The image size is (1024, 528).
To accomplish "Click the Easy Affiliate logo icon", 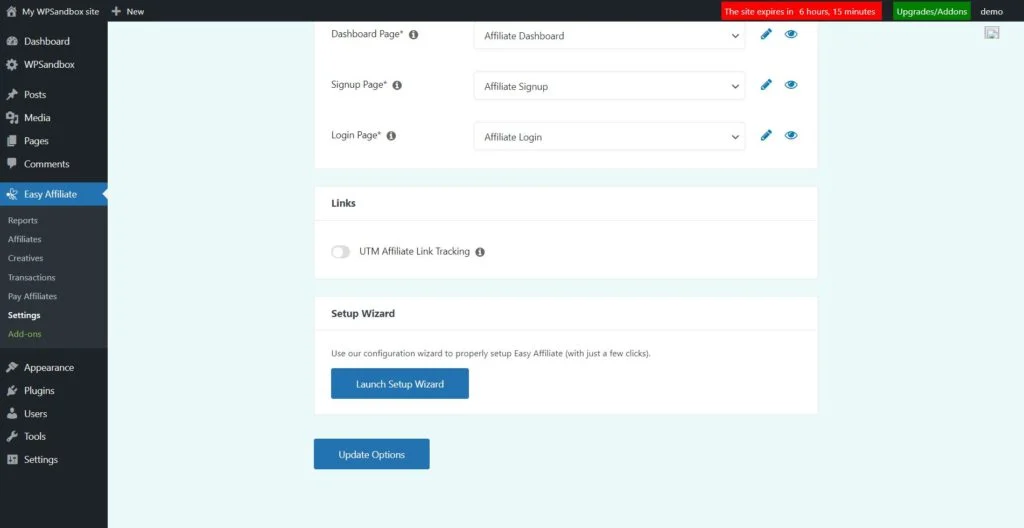I will (12, 194).
